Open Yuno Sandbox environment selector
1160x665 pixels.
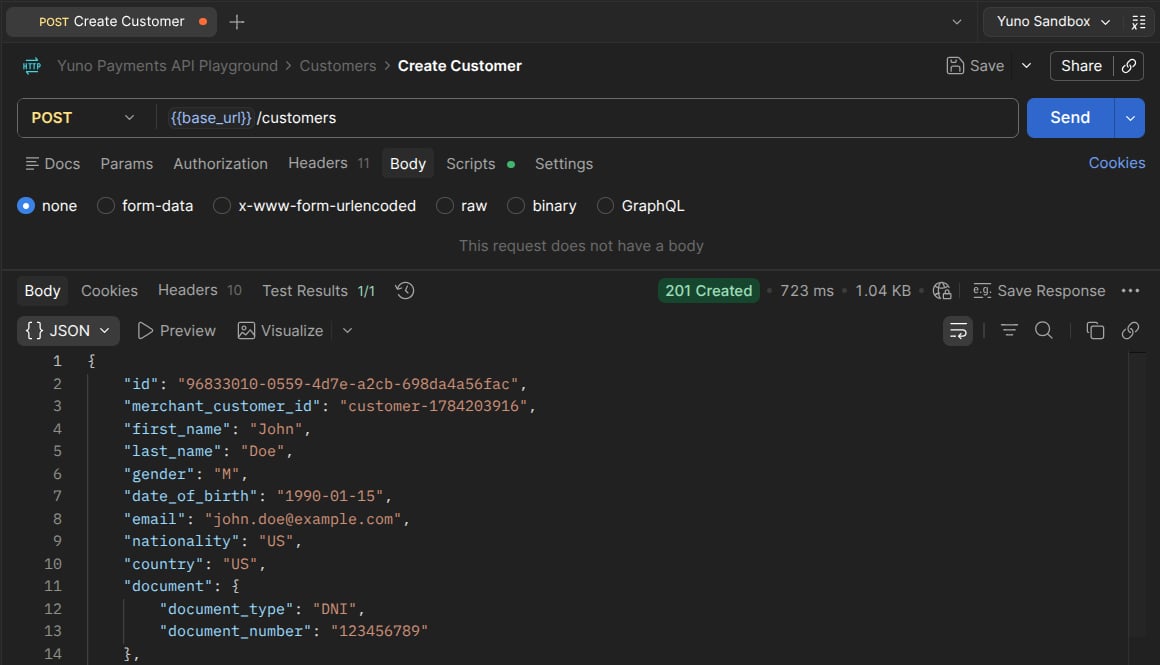point(1053,22)
